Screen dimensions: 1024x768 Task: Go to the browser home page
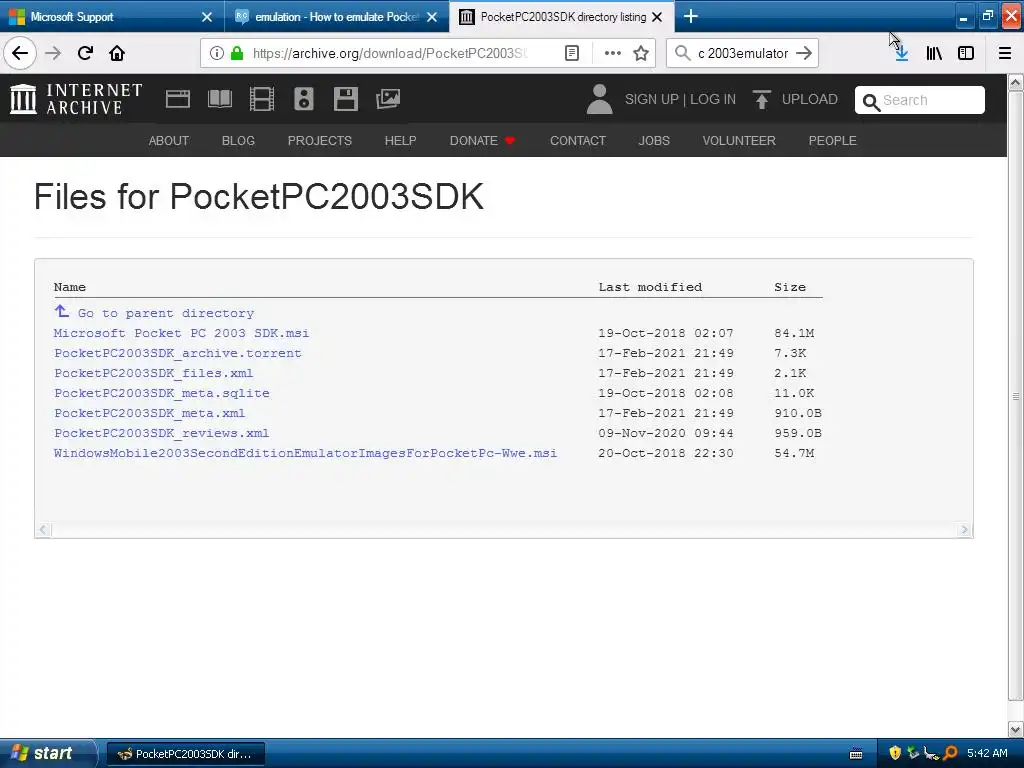(117, 53)
